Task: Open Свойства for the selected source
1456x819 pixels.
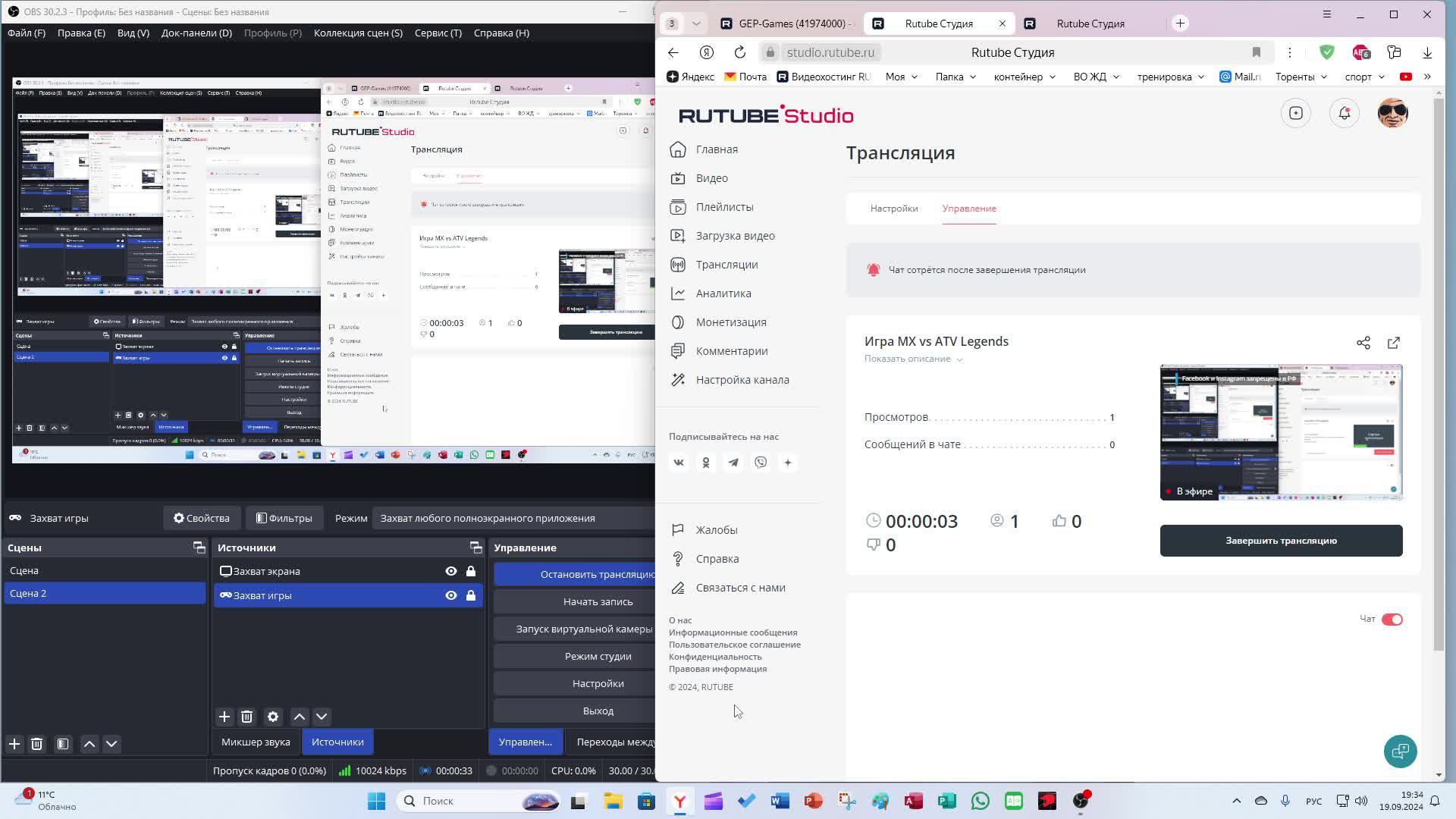Action: 202,518
